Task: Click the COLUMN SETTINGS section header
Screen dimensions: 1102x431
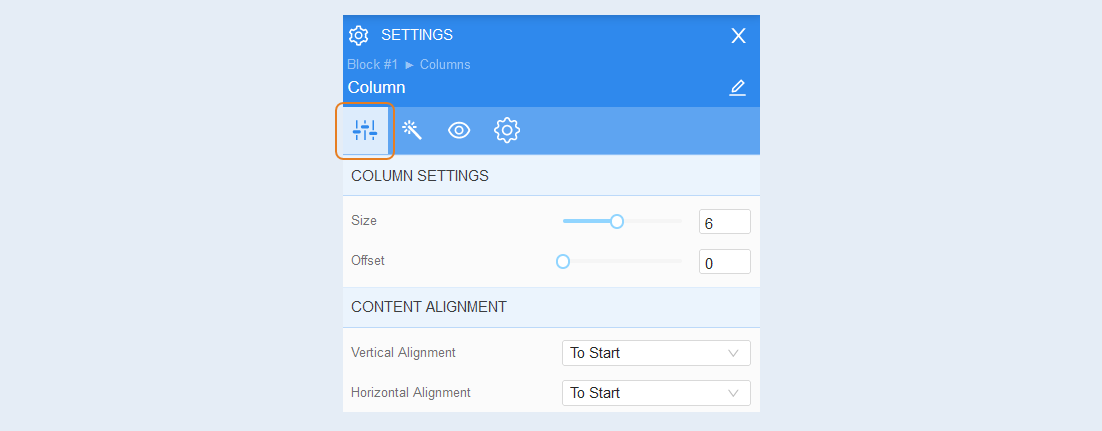Action: [551, 176]
